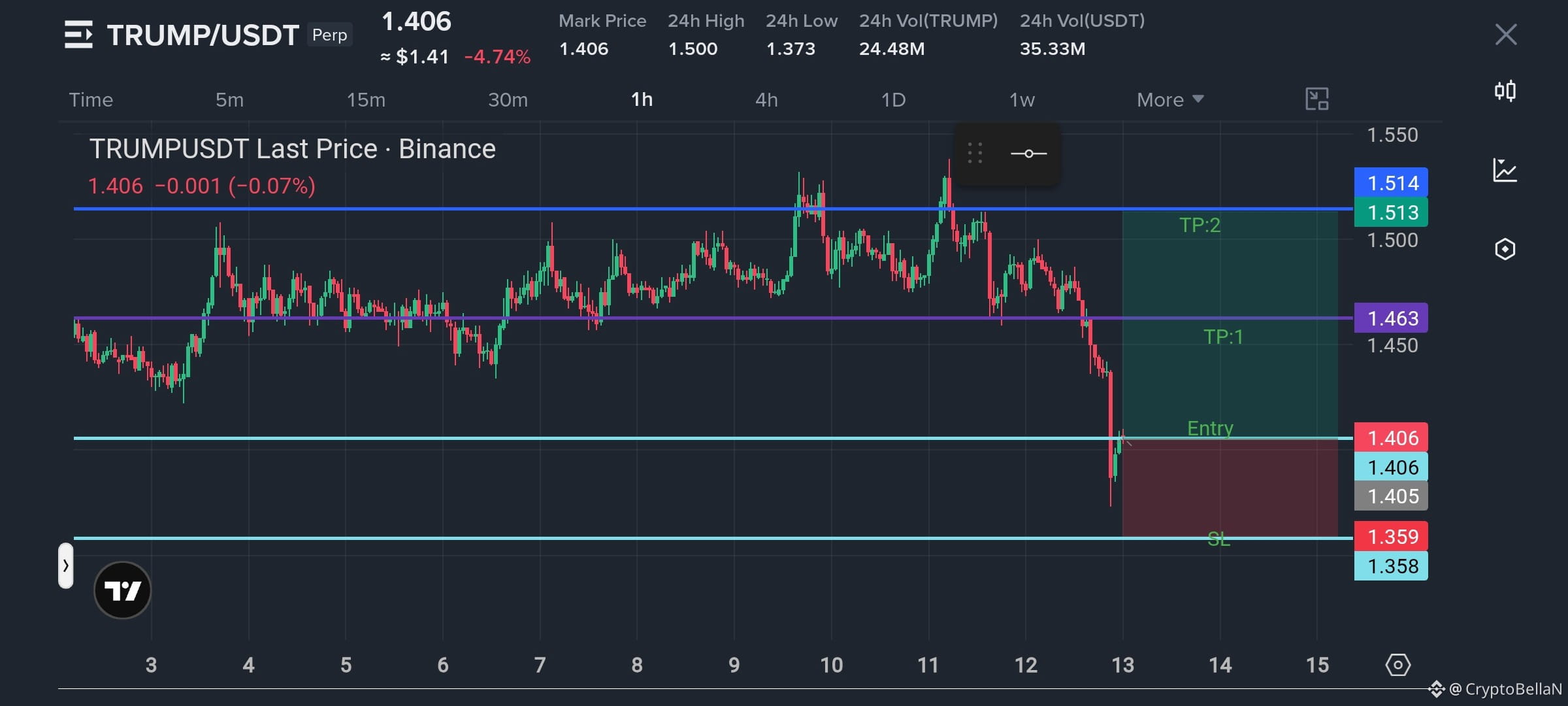The image size is (1568, 706).
Task: Click the drag handle dots on floating toolbar
Action: 975,154
